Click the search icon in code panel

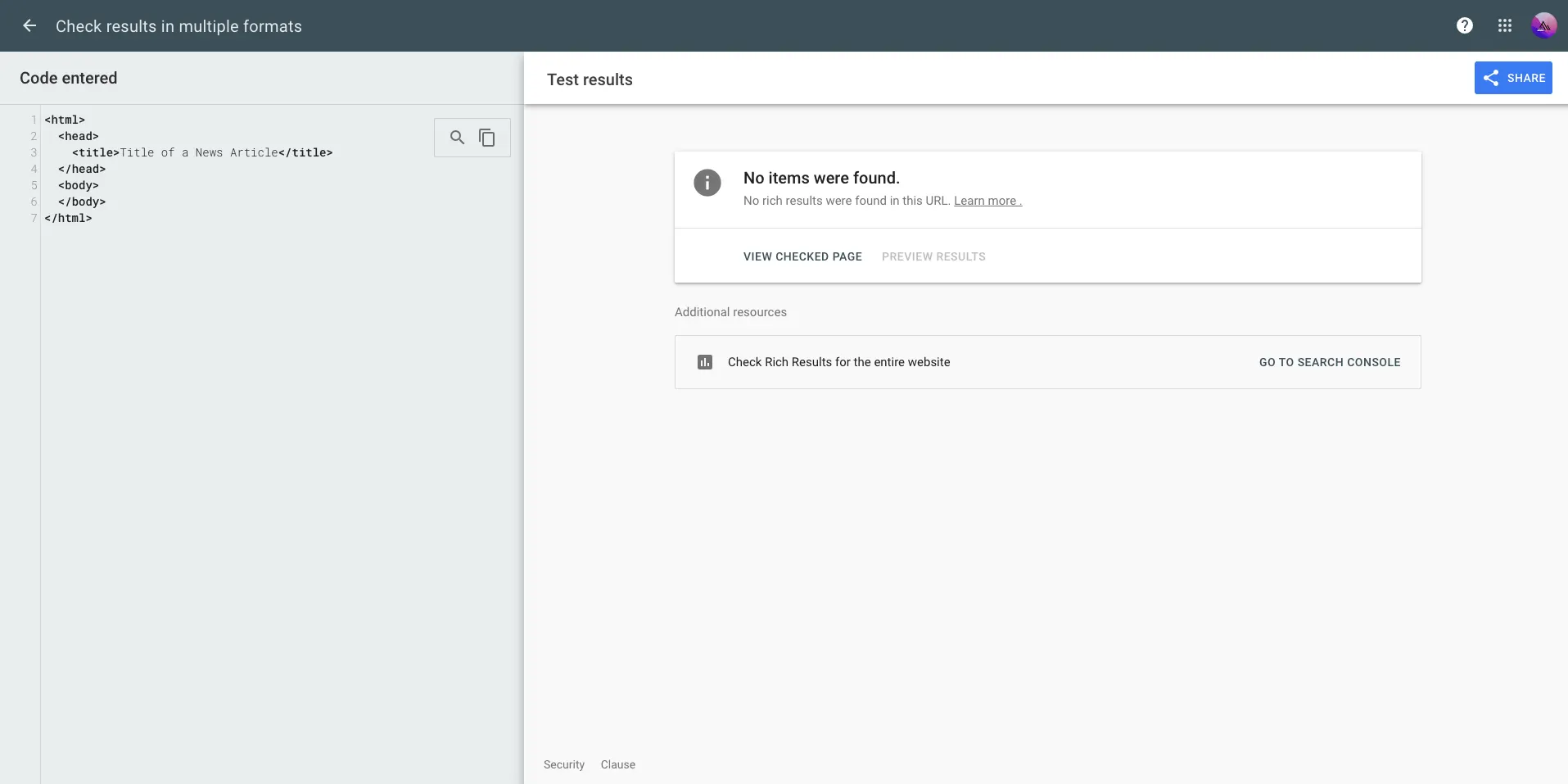click(457, 138)
